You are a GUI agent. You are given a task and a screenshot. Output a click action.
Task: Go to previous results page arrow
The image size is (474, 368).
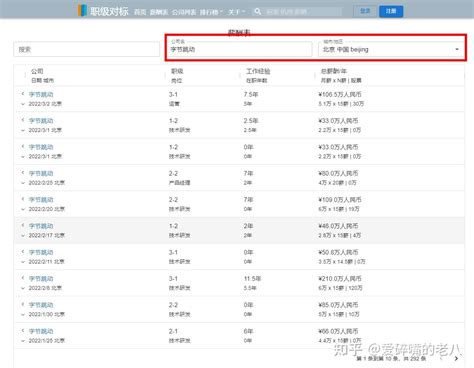click(441, 359)
